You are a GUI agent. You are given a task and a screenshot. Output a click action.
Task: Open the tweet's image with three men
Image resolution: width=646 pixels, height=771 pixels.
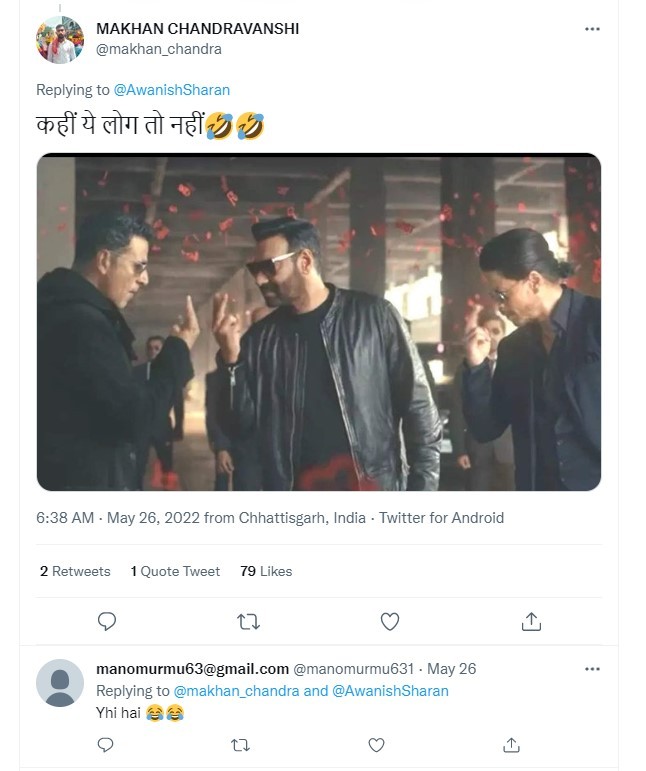[319, 322]
